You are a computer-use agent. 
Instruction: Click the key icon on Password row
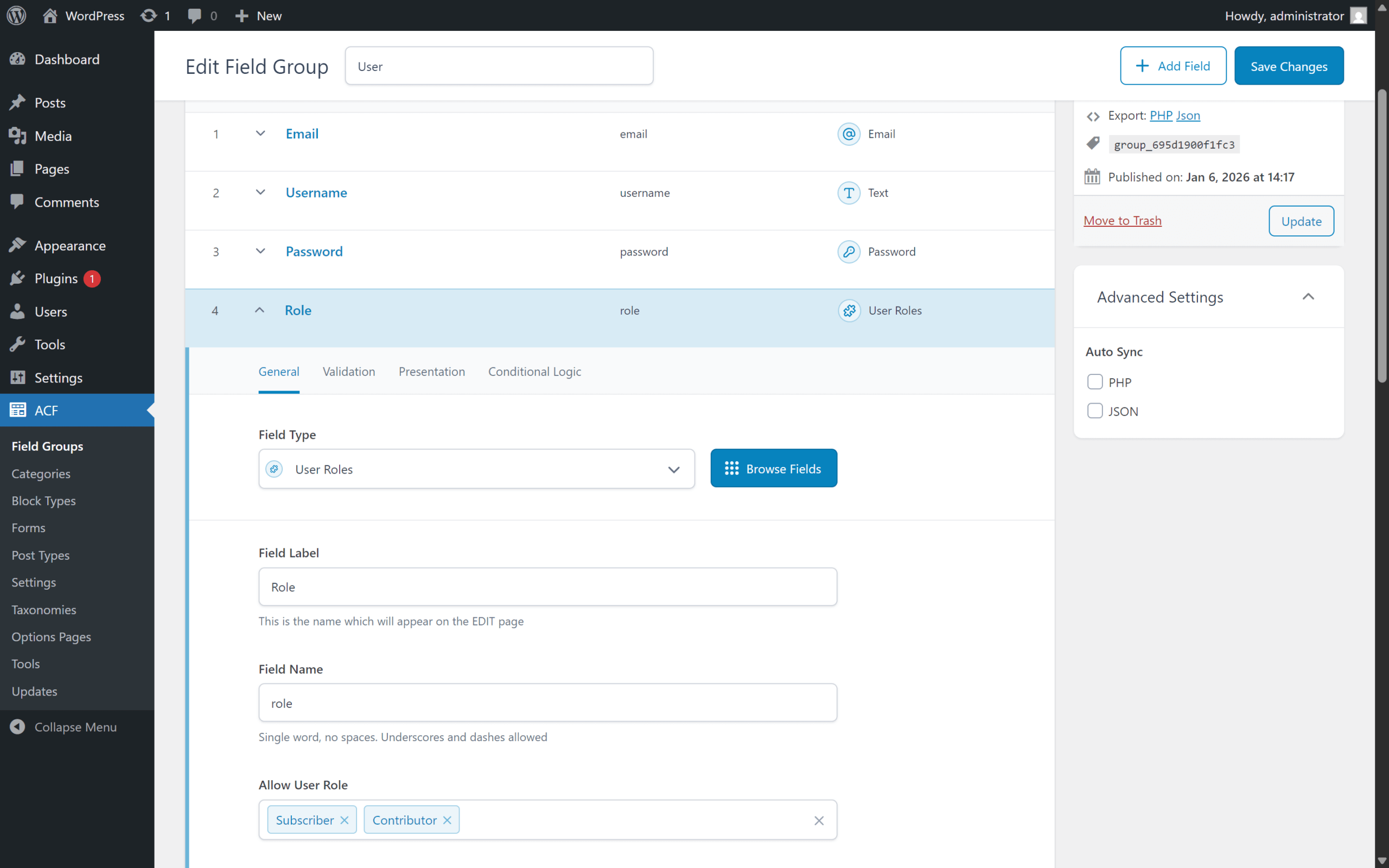[849, 251]
